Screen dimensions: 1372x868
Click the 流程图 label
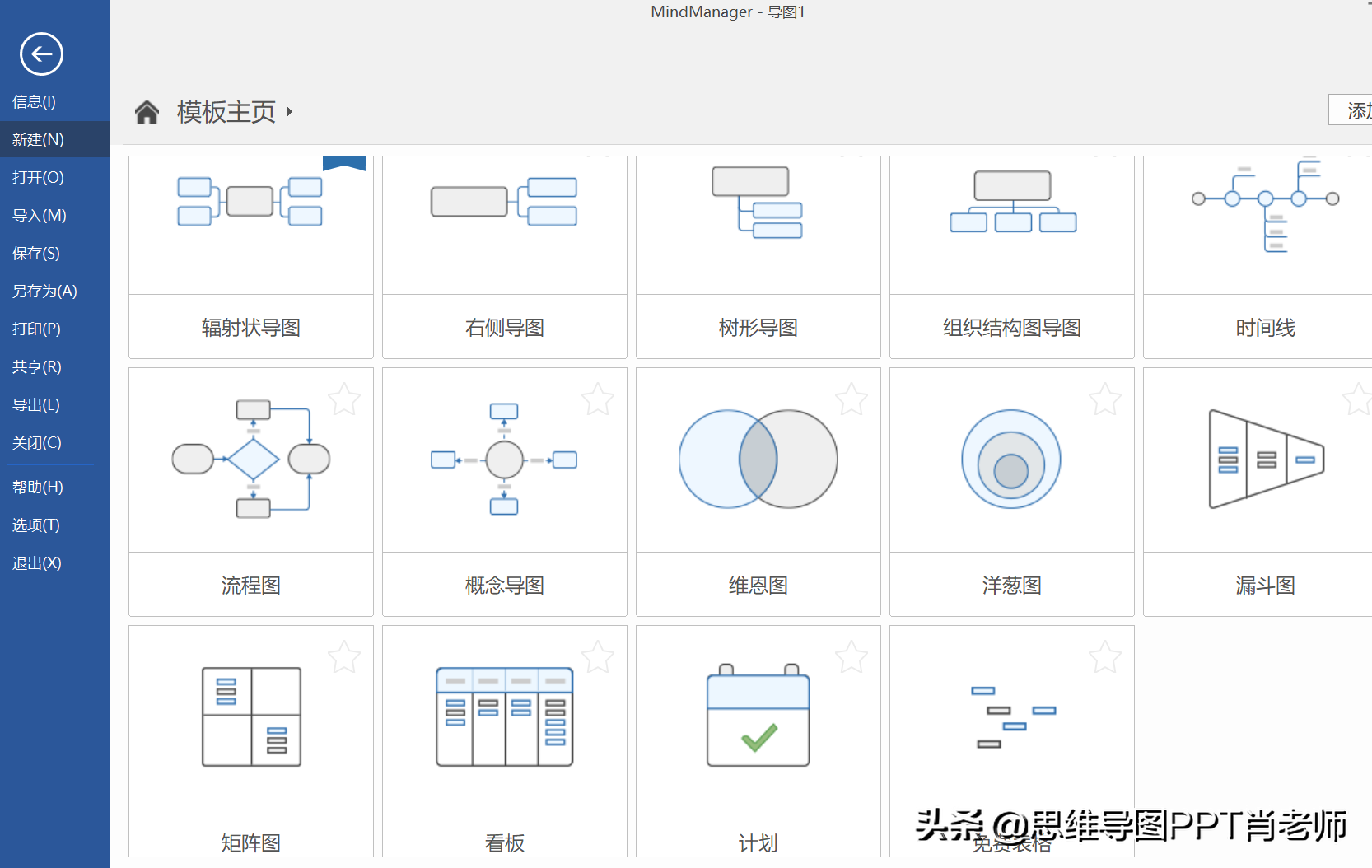(251, 586)
